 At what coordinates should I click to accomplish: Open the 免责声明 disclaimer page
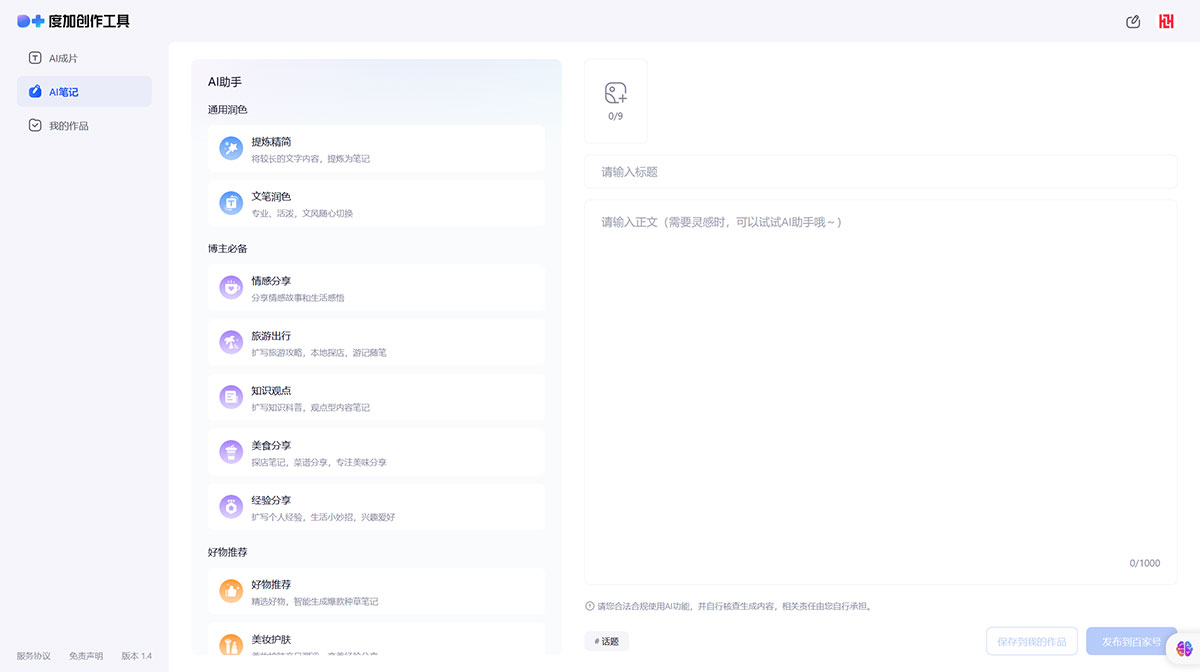click(85, 656)
